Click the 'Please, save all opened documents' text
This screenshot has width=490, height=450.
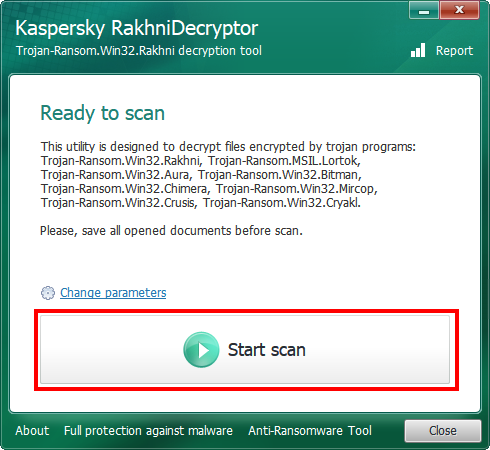[171, 231]
